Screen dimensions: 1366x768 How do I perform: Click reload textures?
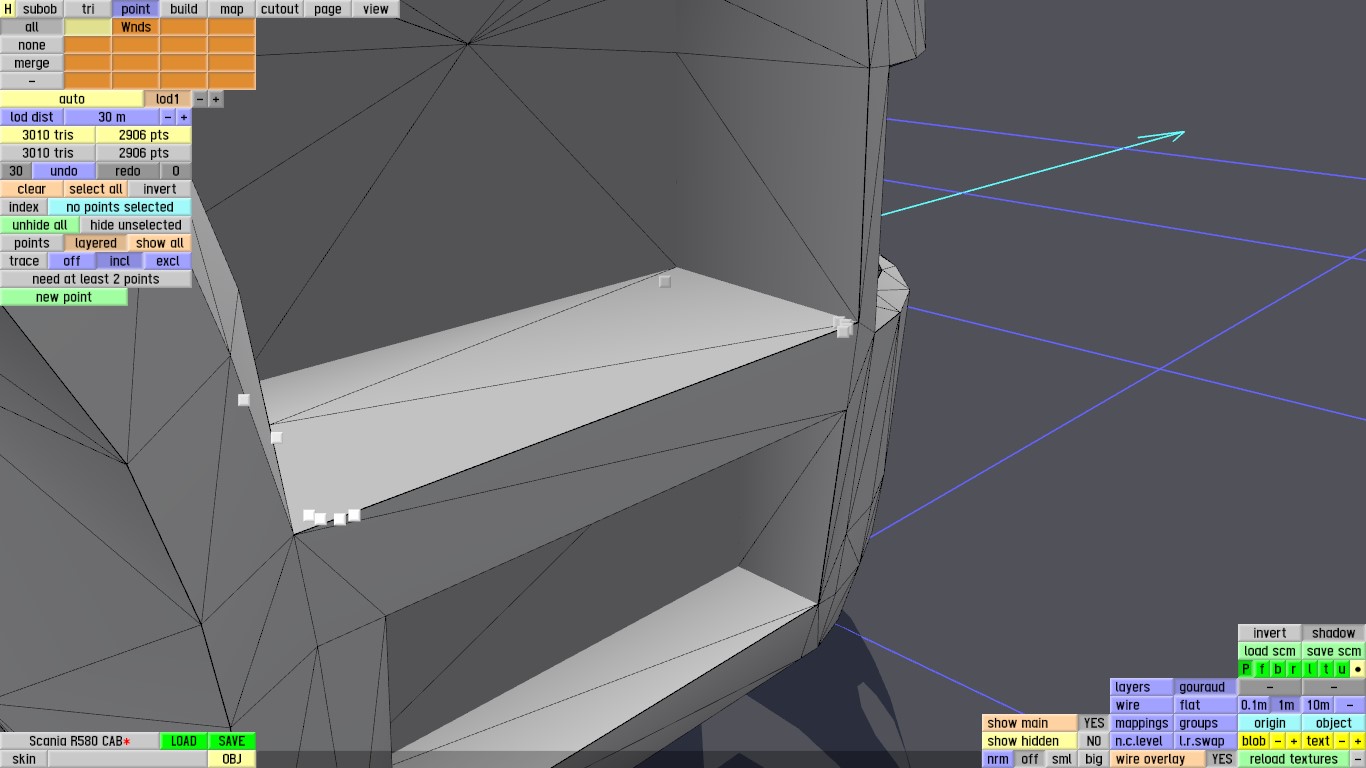tap(1294, 759)
